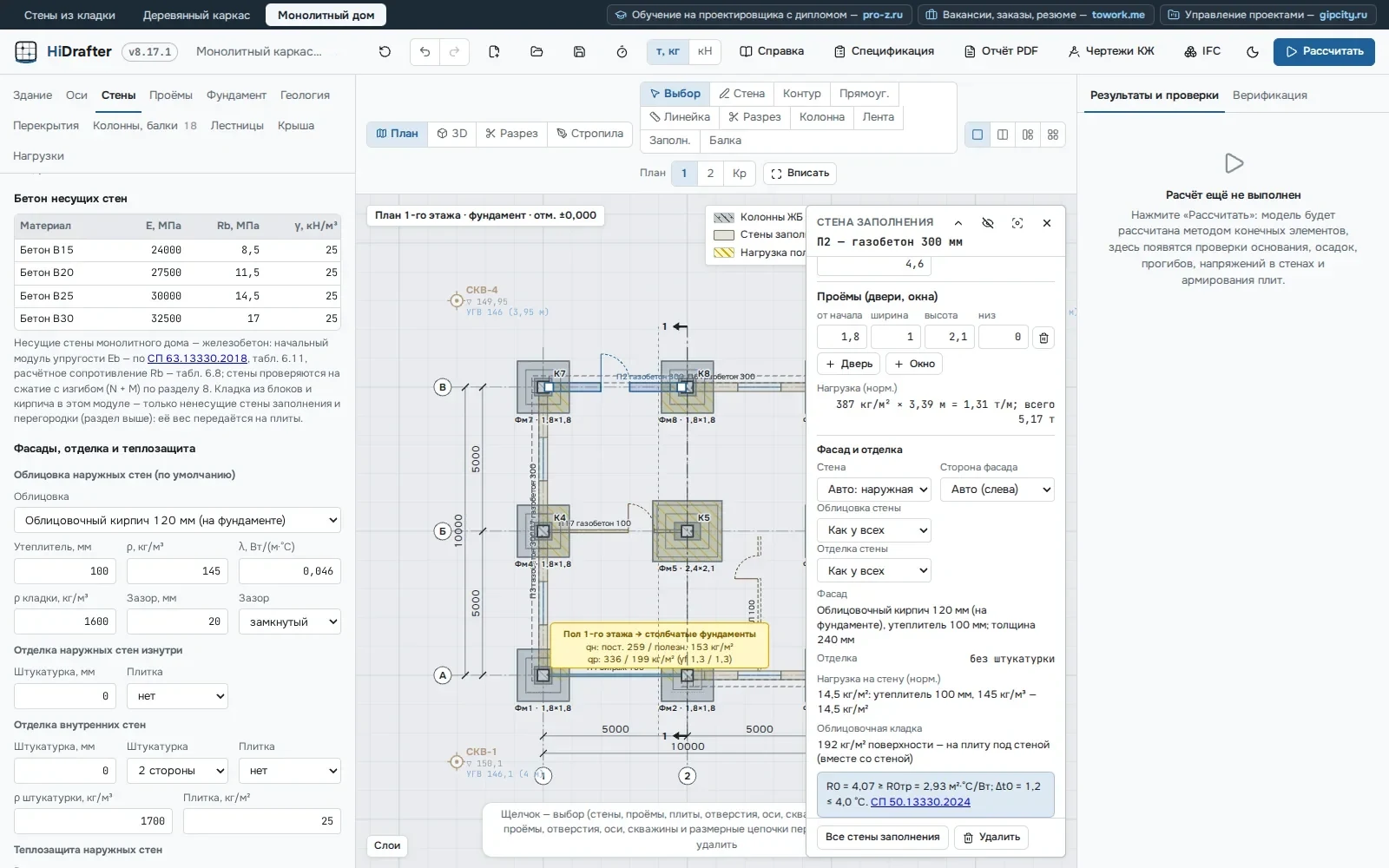This screenshot has width=1389, height=868.
Task: Collapse the wall properties panel chevron
Action: point(958,223)
